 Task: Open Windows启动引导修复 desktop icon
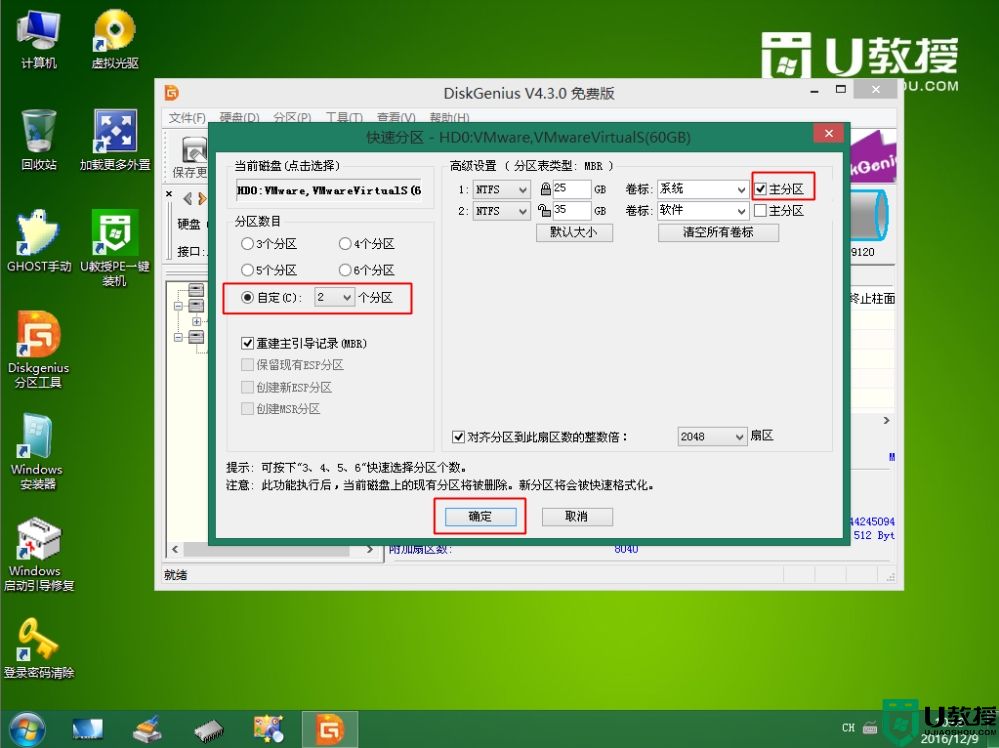pyautogui.click(x=38, y=553)
